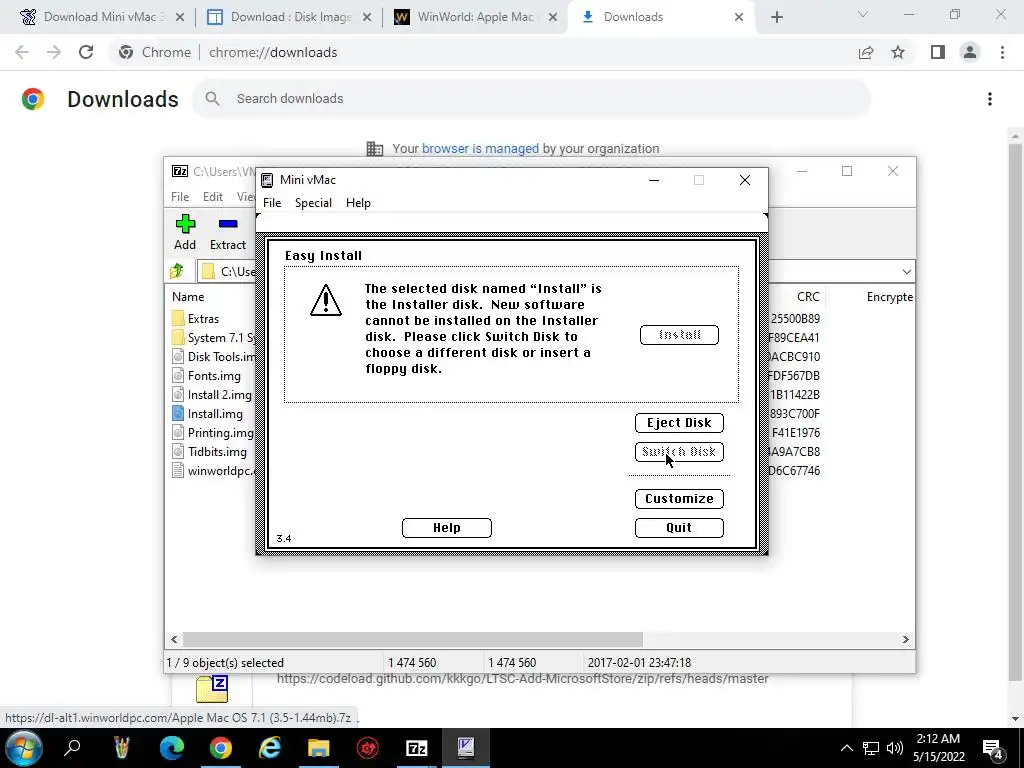
Task: Select Fonts.img in 7-Zip list
Action: [x=206, y=376]
